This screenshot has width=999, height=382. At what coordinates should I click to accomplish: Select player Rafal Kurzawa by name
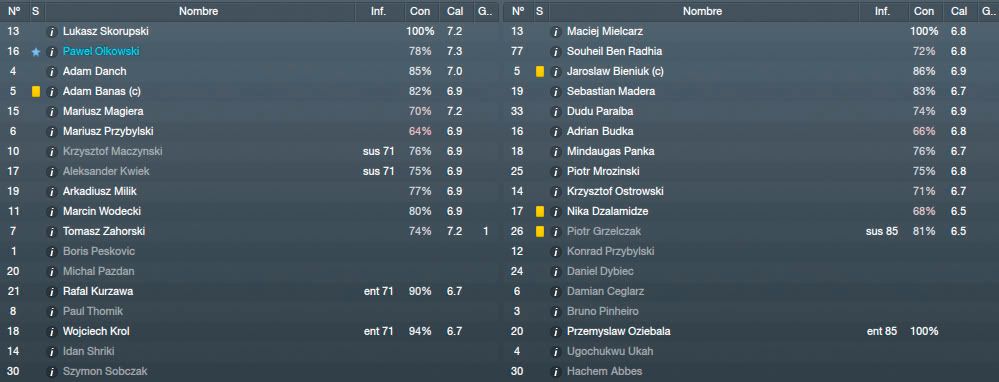[x=97, y=291]
